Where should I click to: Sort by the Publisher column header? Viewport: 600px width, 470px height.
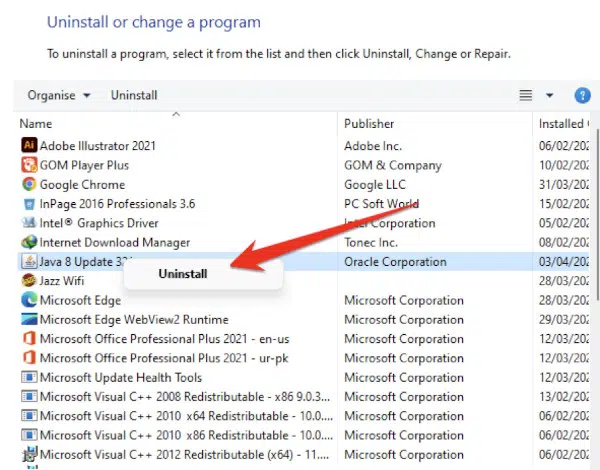tap(369, 124)
